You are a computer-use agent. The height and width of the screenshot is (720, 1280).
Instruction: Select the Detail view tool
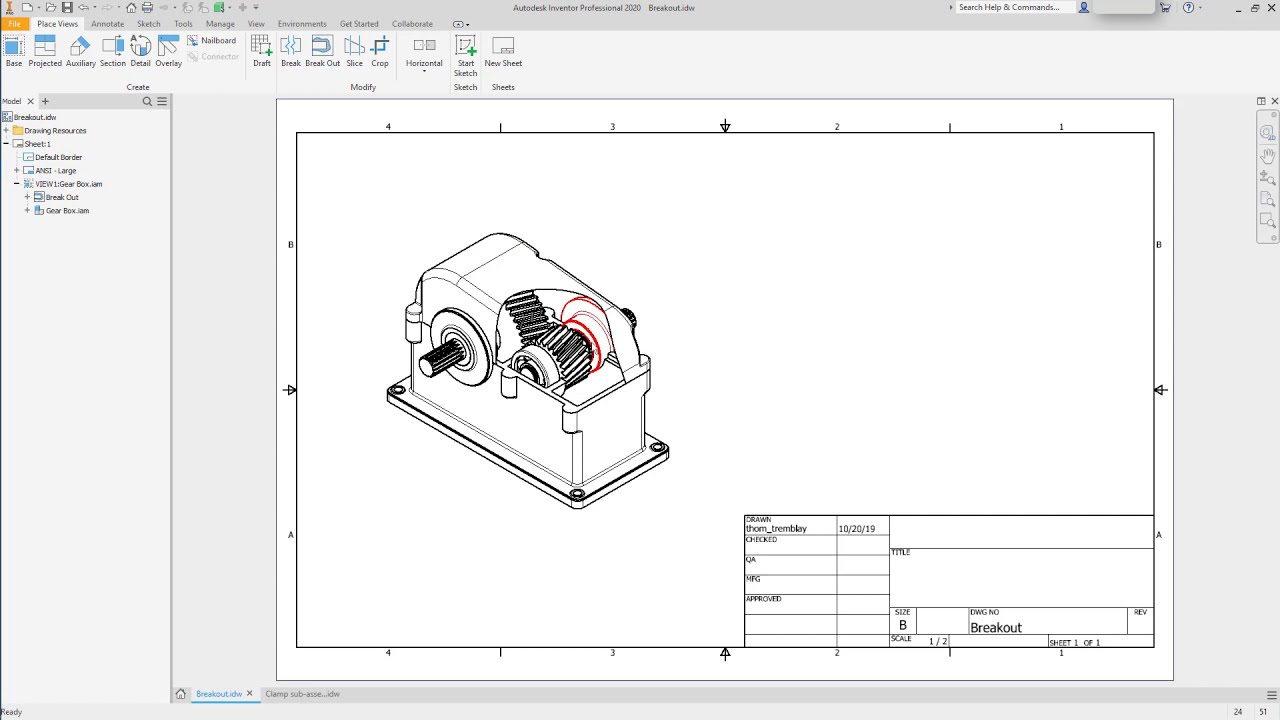140,51
